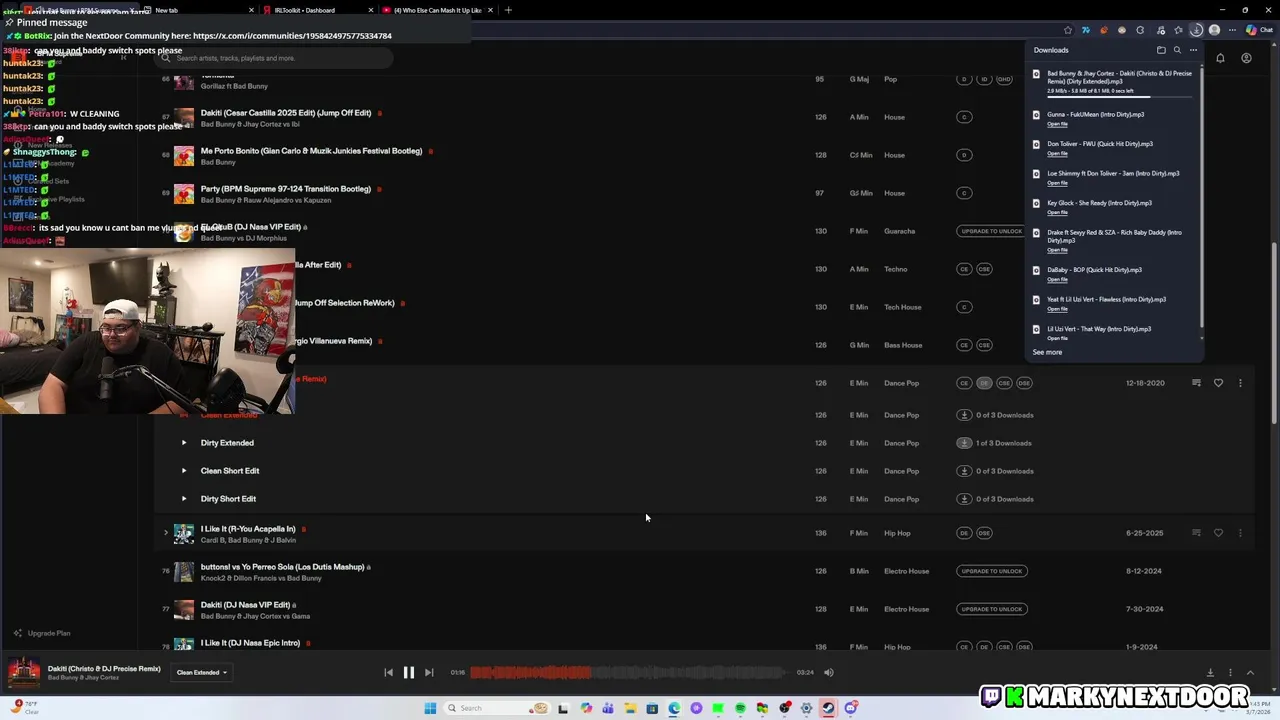Click See more in the Downloads panel
The height and width of the screenshot is (720, 1280).
1047,352
